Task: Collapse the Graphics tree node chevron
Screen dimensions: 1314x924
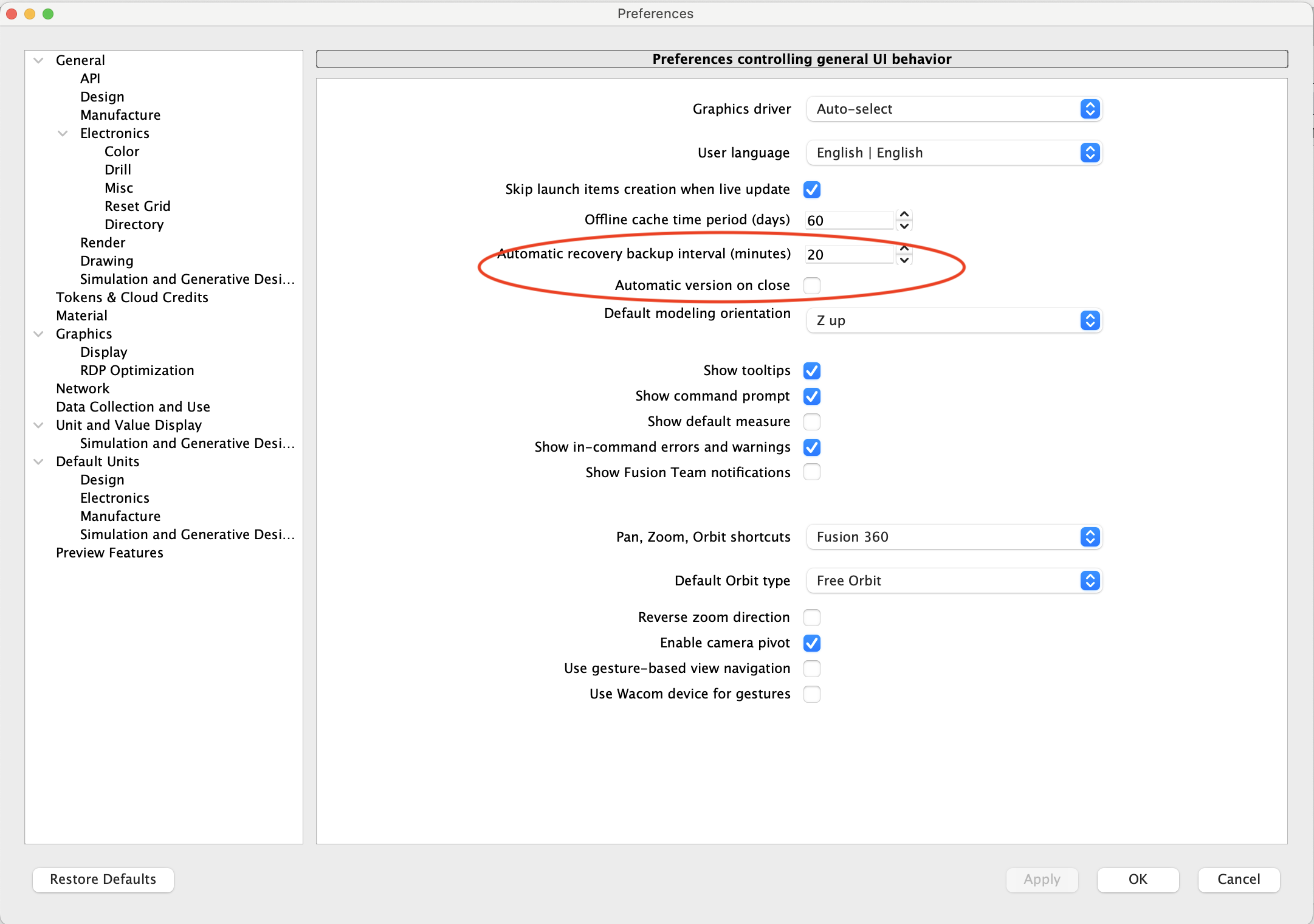Action: (x=39, y=334)
